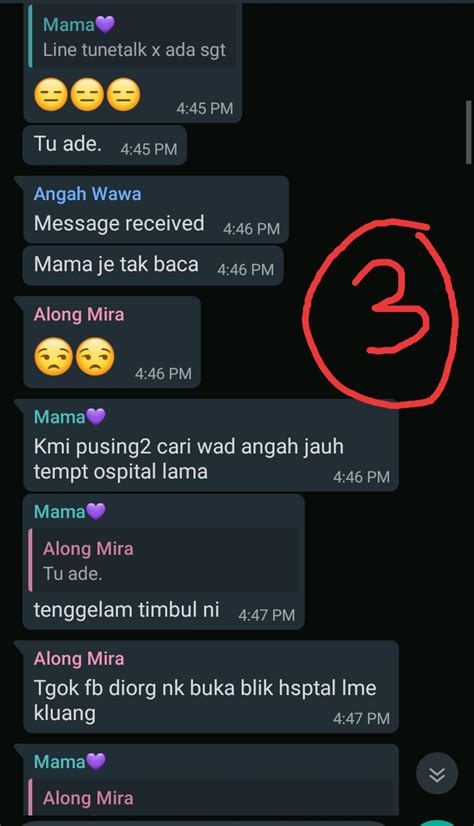Screen dimensions: 474x826
Task: Tap the three expressionless emojis message
Action: 87,95
